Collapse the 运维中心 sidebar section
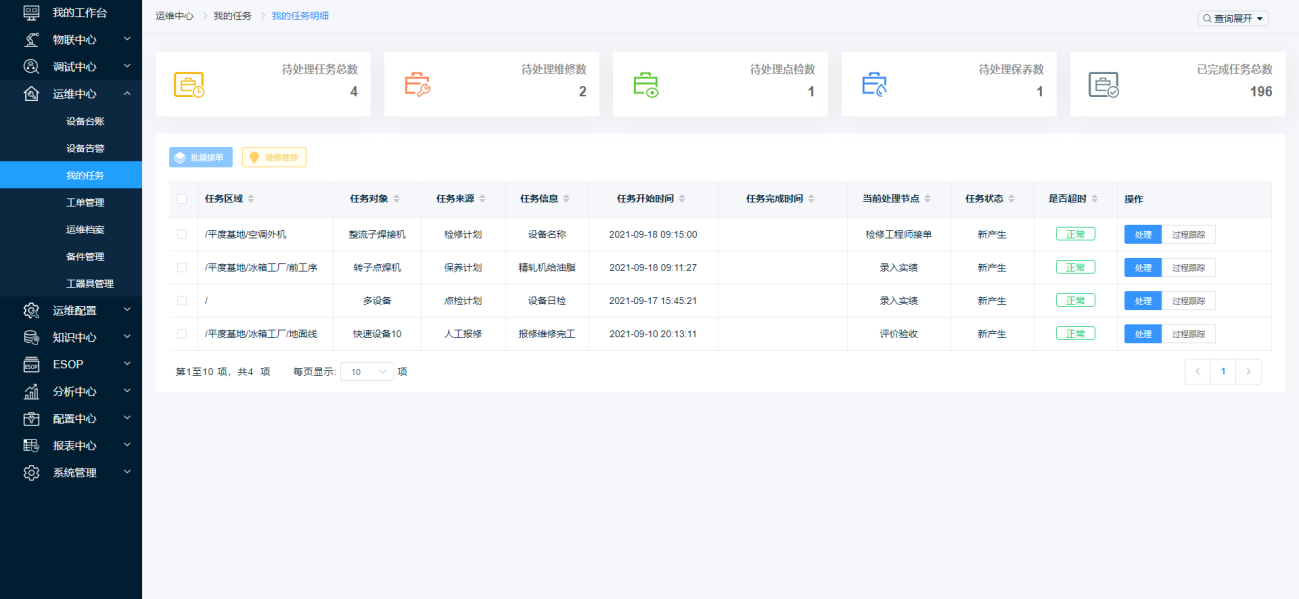Screen dimensions: 1299x599 127,93
